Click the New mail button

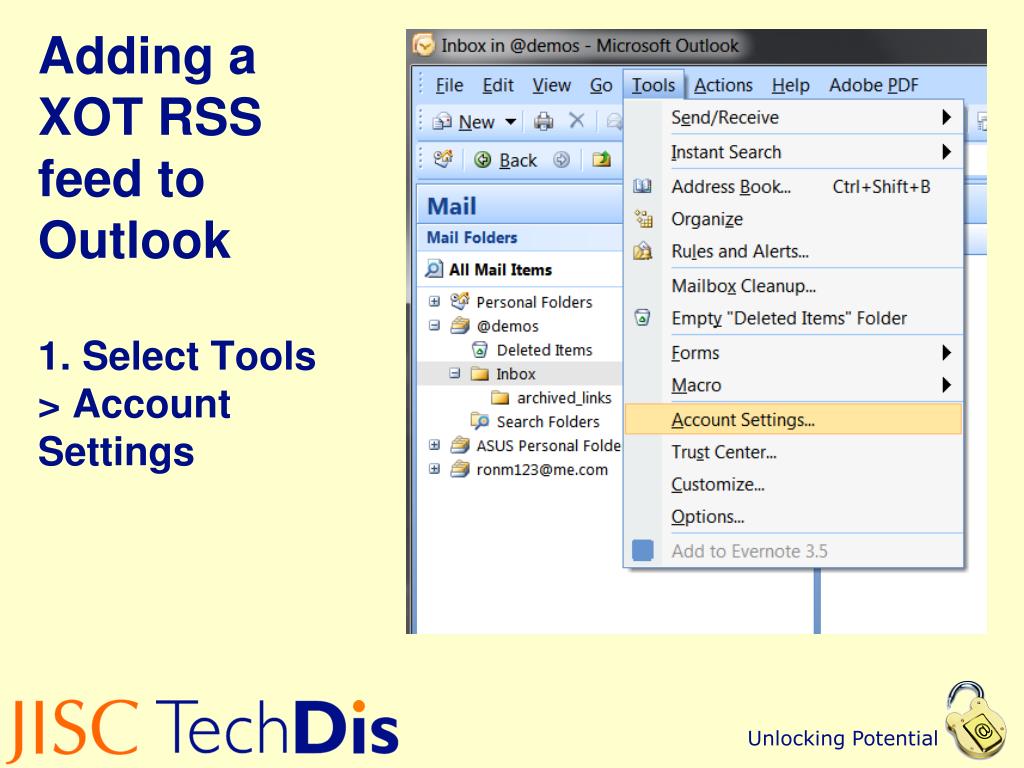[x=464, y=121]
